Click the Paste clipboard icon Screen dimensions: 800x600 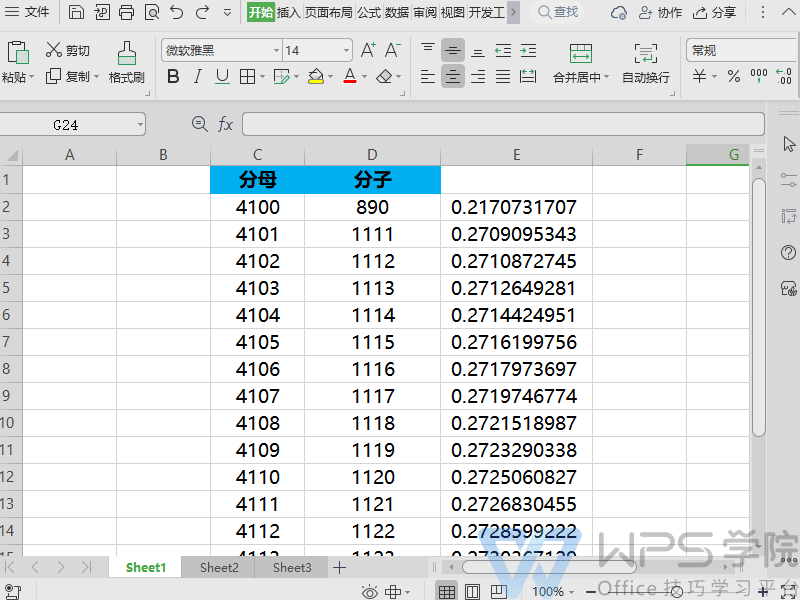(x=17, y=53)
